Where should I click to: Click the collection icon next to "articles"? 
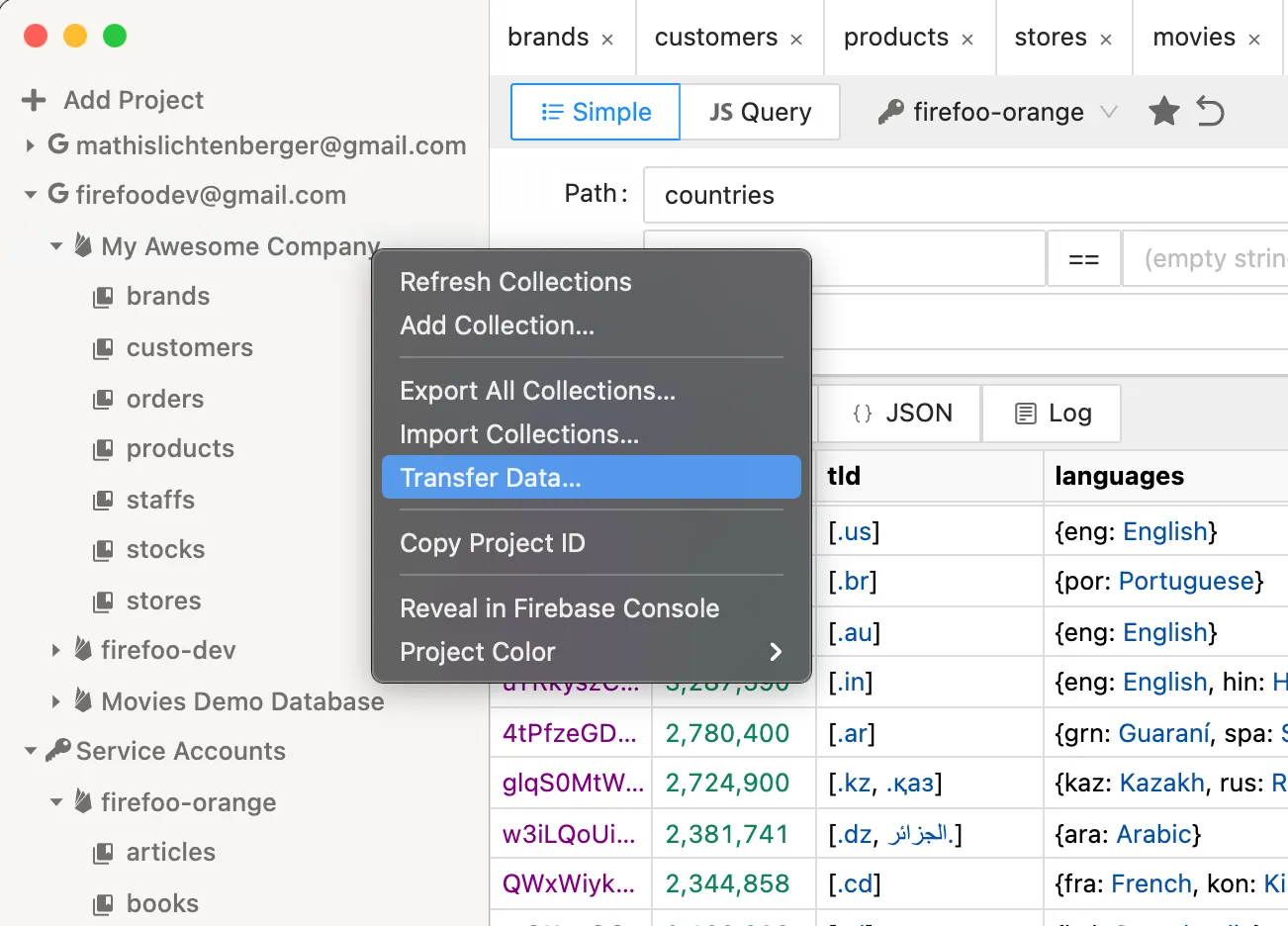[x=105, y=852]
